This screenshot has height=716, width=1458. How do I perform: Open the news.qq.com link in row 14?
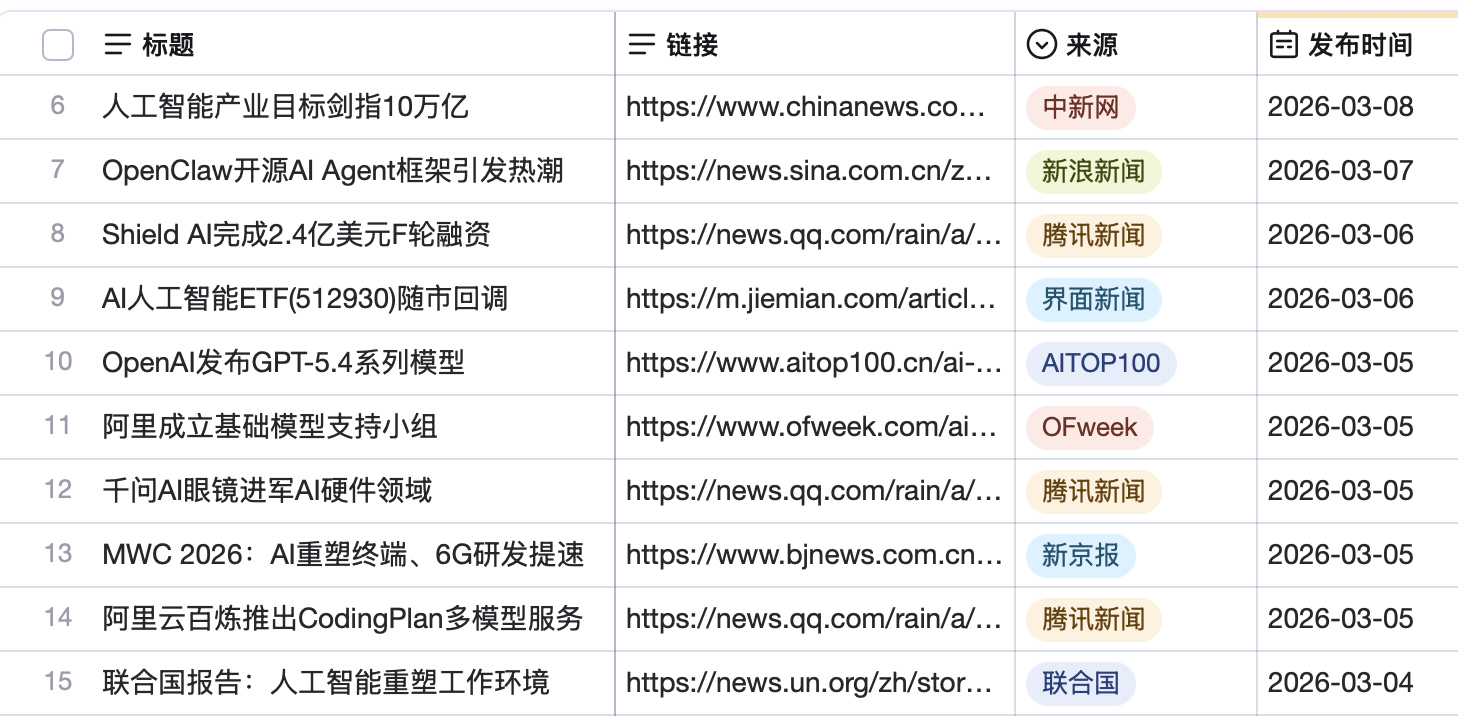coord(814,618)
